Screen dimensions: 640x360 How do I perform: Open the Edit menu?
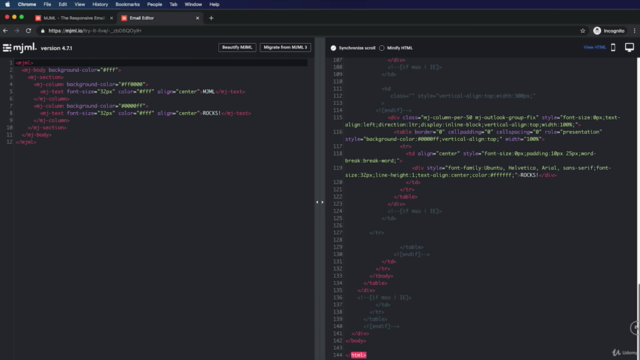62,4
